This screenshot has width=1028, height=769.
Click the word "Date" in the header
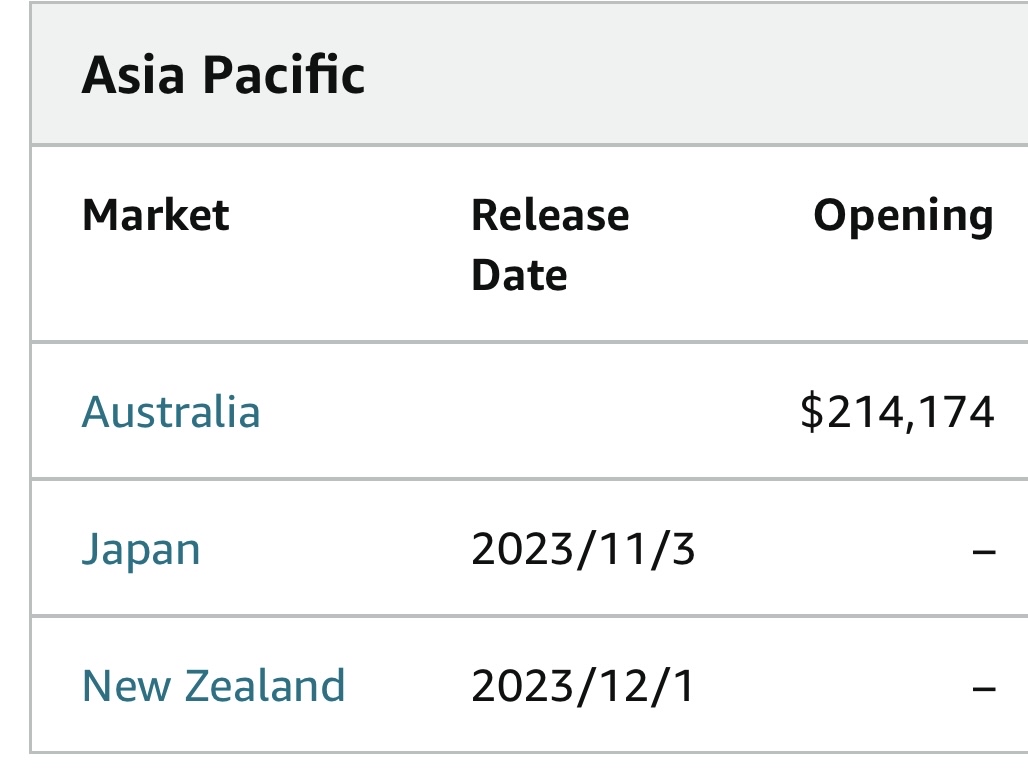click(x=519, y=275)
